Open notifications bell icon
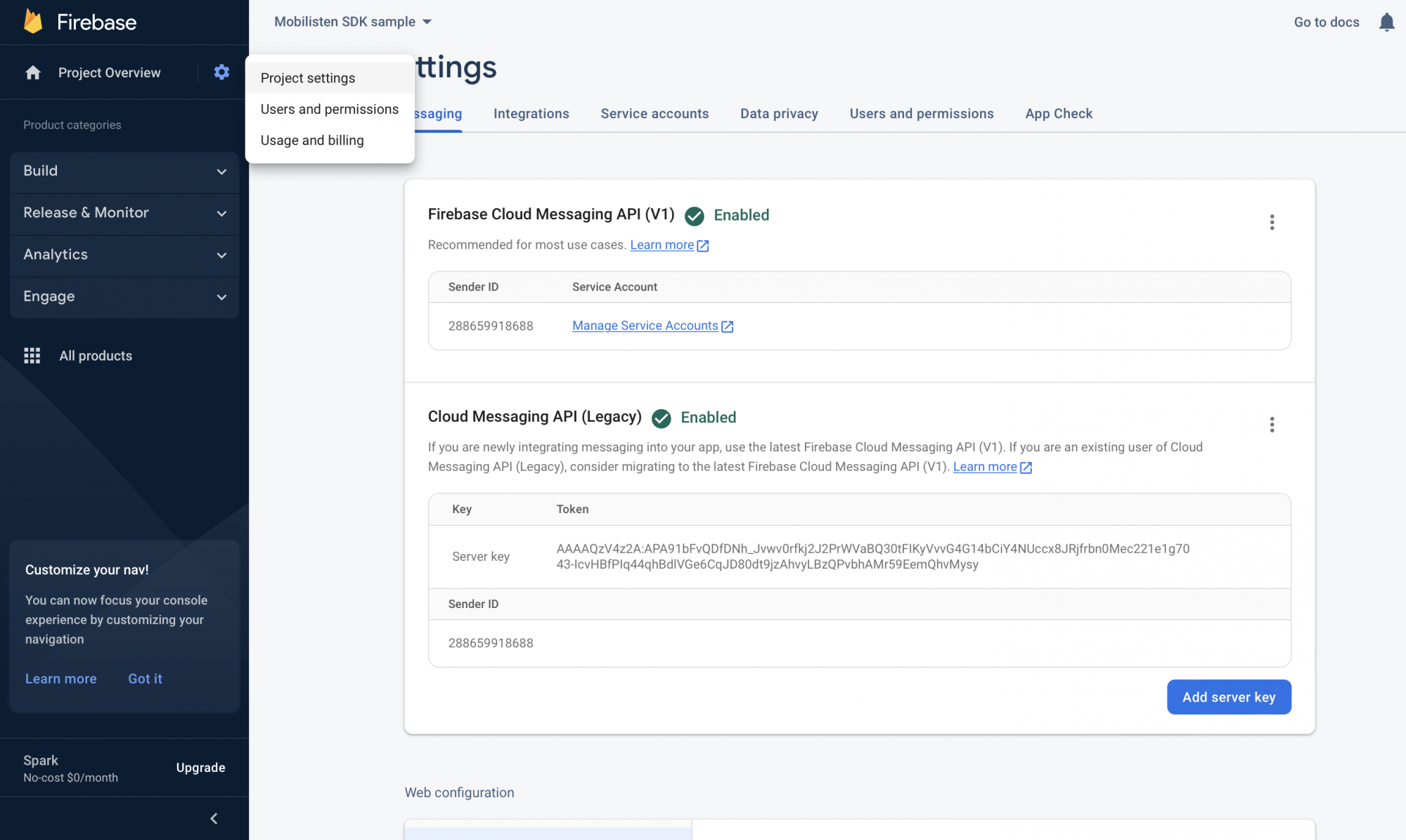The height and width of the screenshot is (840, 1406). pyautogui.click(x=1386, y=22)
